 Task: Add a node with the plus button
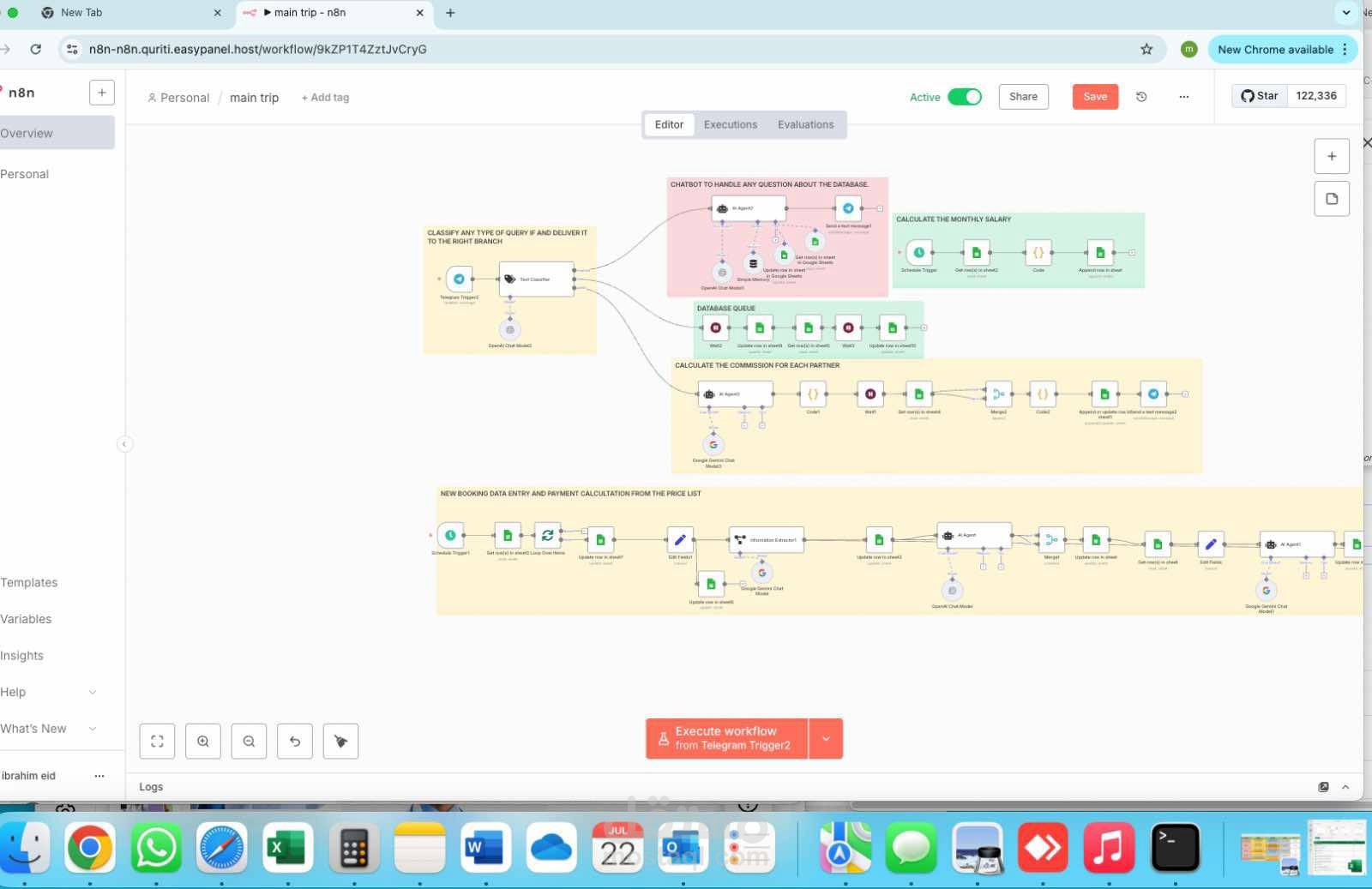[x=1332, y=156]
